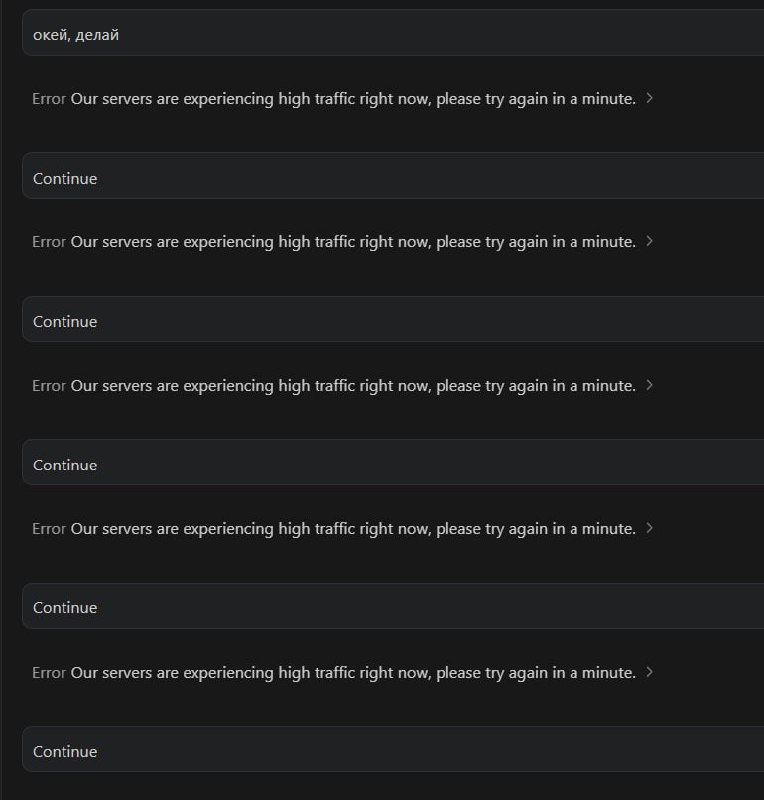Click the second error's high traffic text
The width and height of the screenshot is (764, 800).
coord(353,241)
